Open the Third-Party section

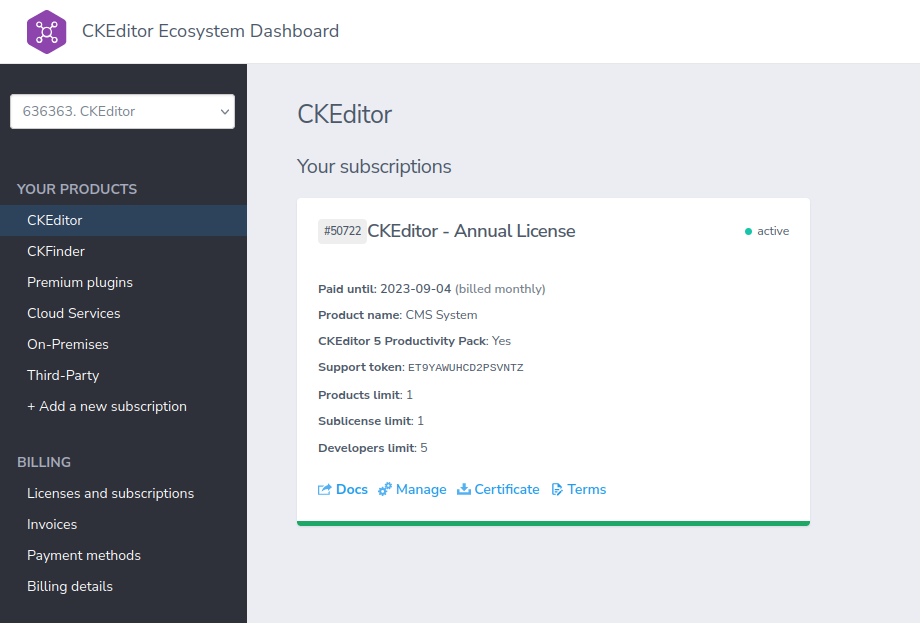[x=63, y=375]
